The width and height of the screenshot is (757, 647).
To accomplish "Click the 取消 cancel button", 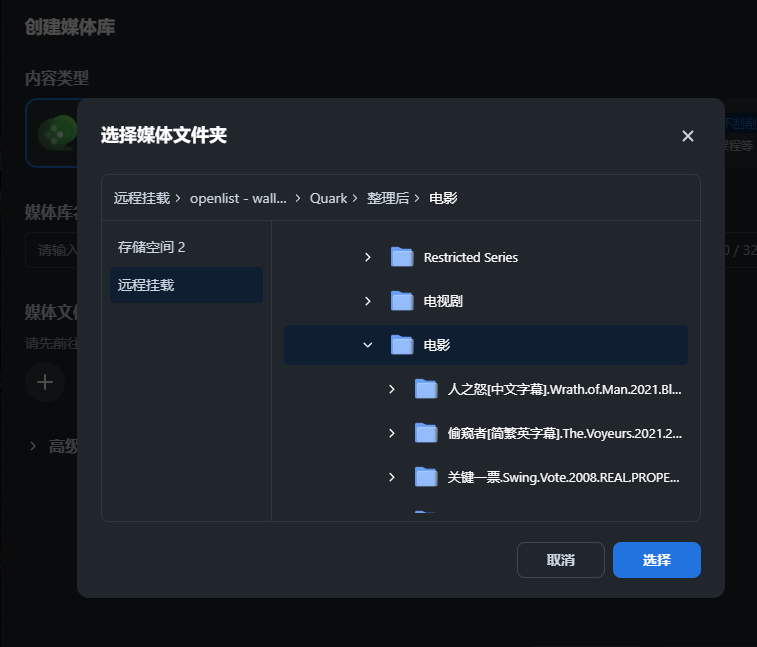I will pyautogui.click(x=561, y=560).
